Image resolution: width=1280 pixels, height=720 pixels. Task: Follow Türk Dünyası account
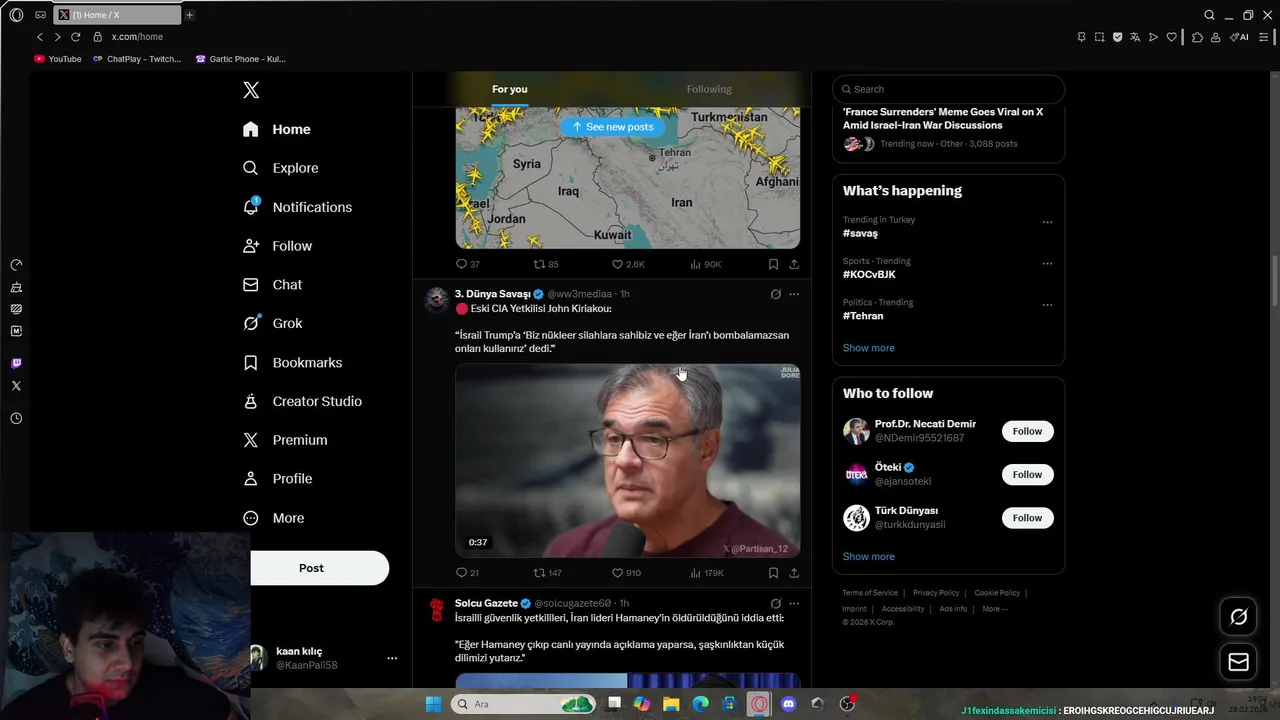[x=1027, y=518]
